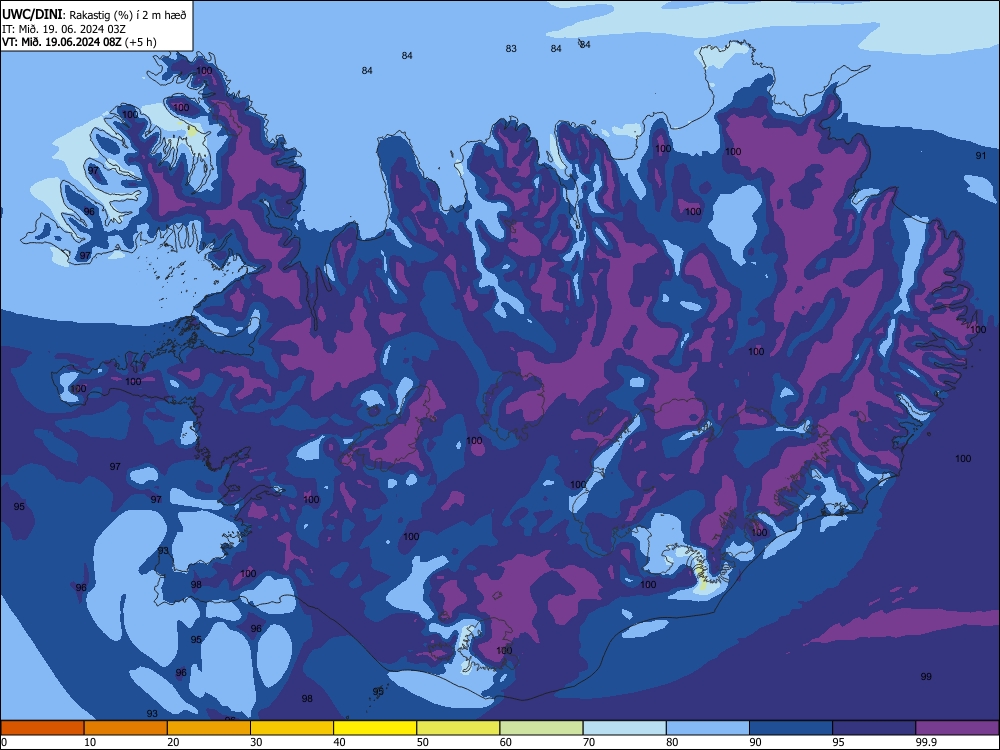Choose the medium blue 90–95 legend swatch
The width and height of the screenshot is (1000, 750).
[x=791, y=728]
